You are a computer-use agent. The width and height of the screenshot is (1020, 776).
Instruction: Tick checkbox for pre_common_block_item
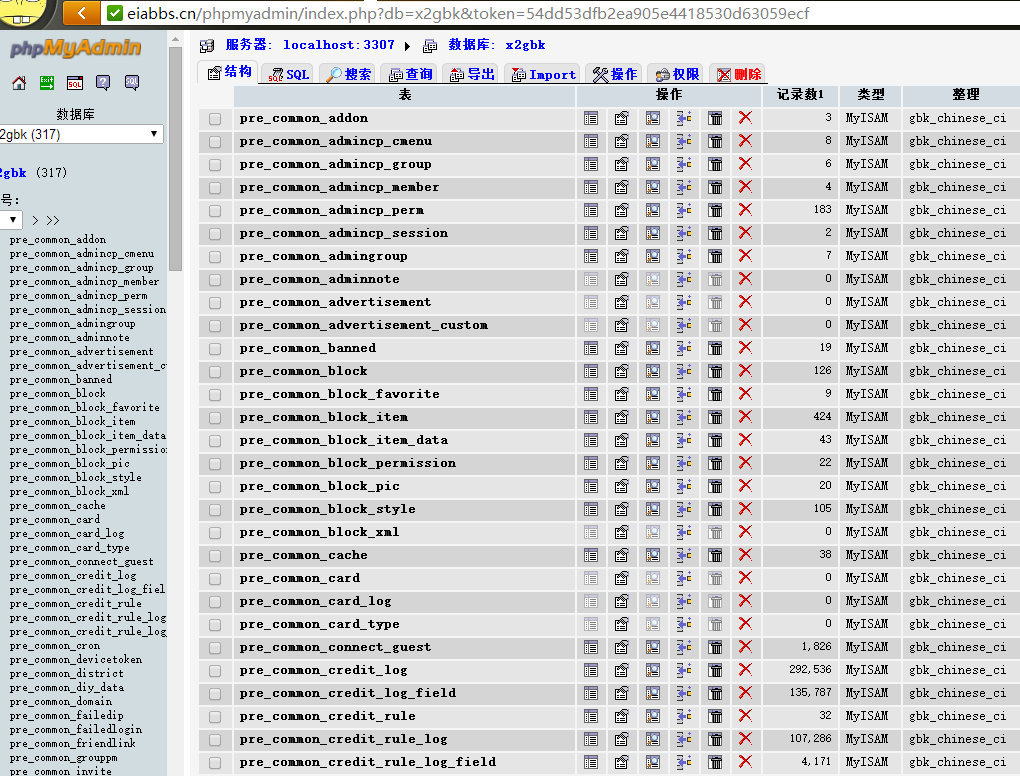[x=215, y=418]
